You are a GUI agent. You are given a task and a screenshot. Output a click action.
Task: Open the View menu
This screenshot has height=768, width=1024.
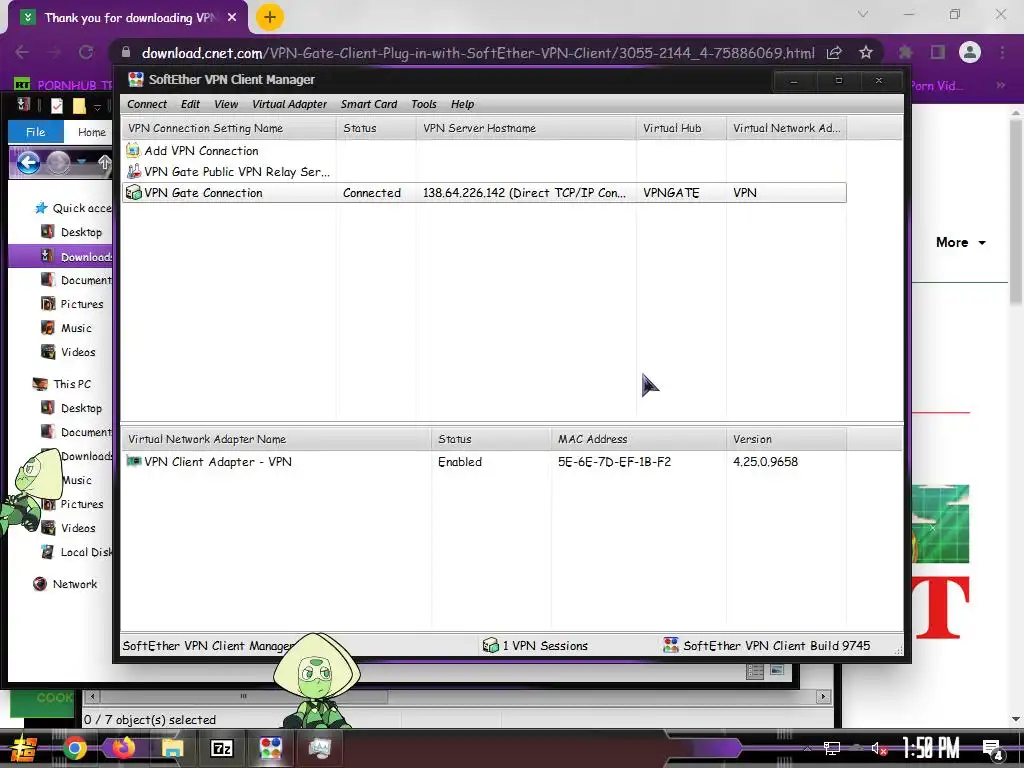[226, 104]
